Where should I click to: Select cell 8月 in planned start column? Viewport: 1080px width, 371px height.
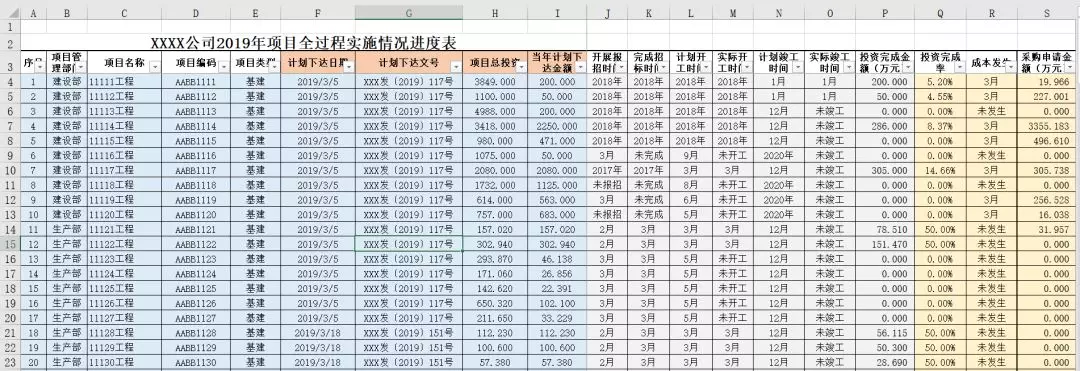tap(691, 185)
